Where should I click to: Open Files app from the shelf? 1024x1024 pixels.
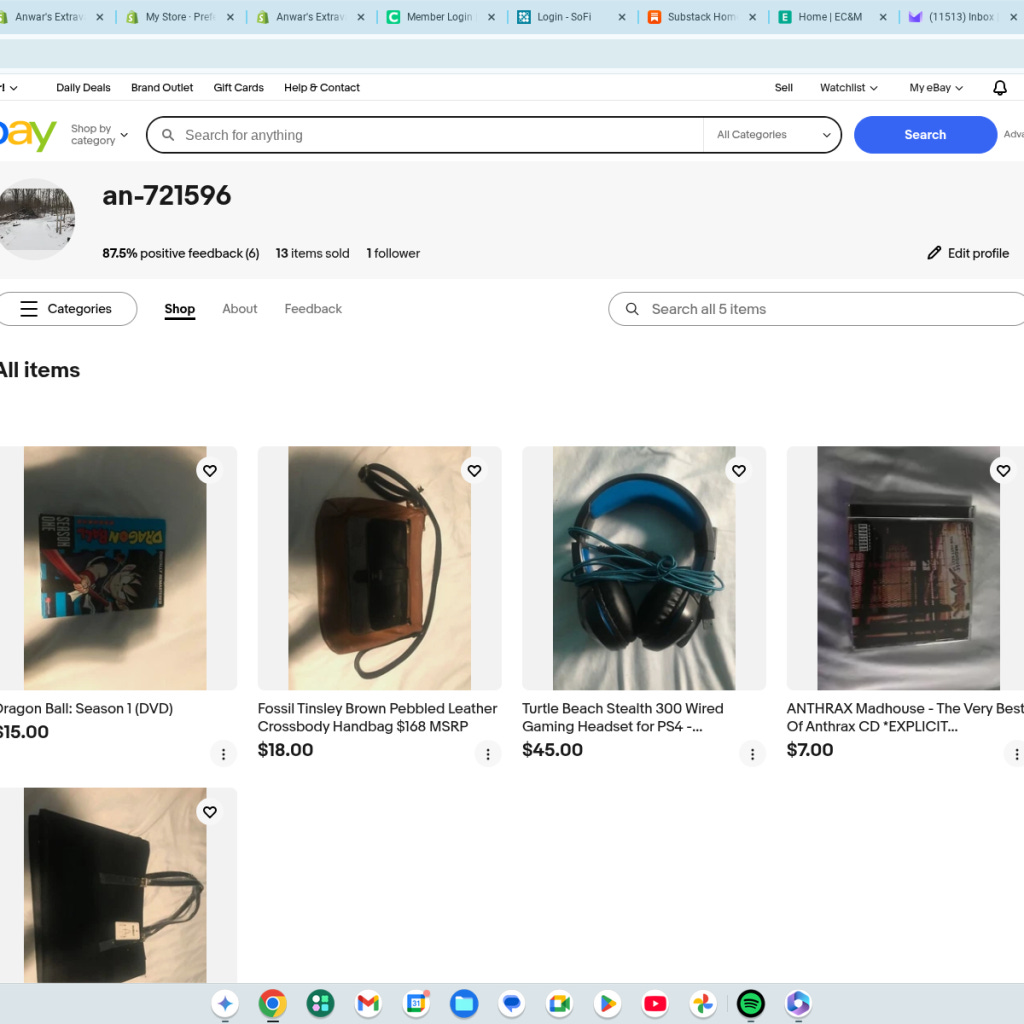(x=464, y=1003)
